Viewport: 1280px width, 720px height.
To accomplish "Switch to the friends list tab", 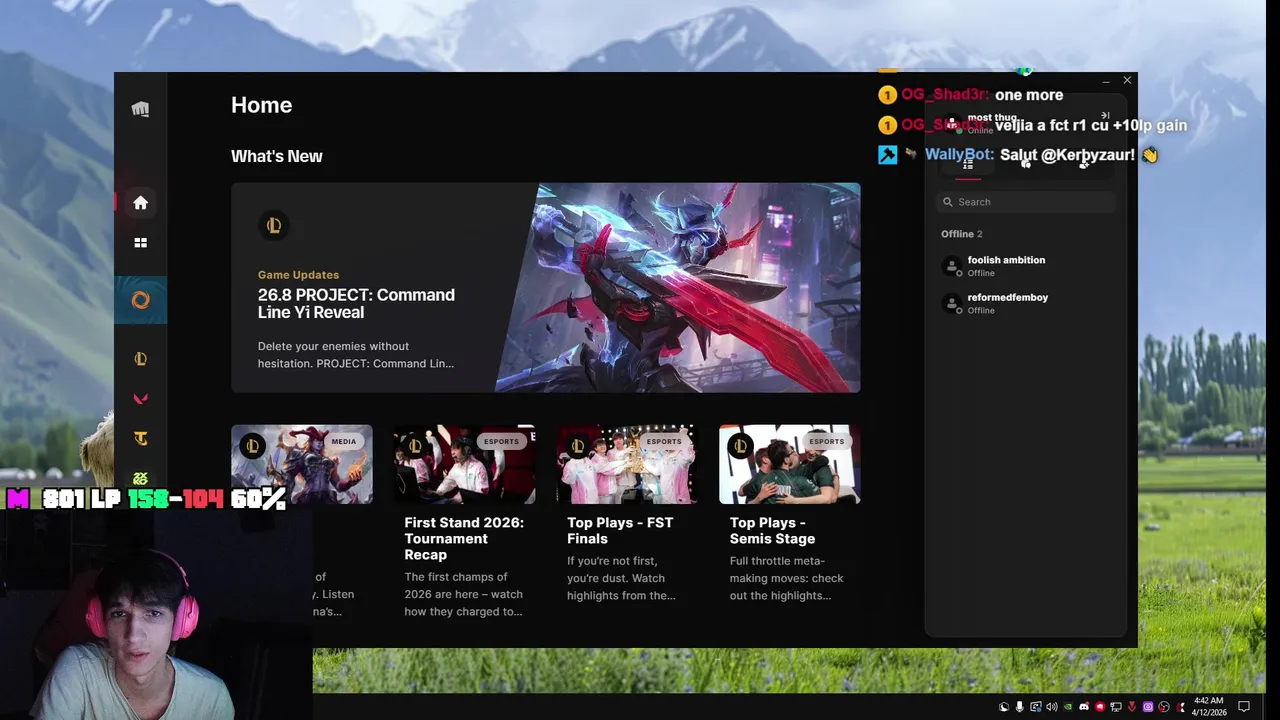I will click(968, 164).
